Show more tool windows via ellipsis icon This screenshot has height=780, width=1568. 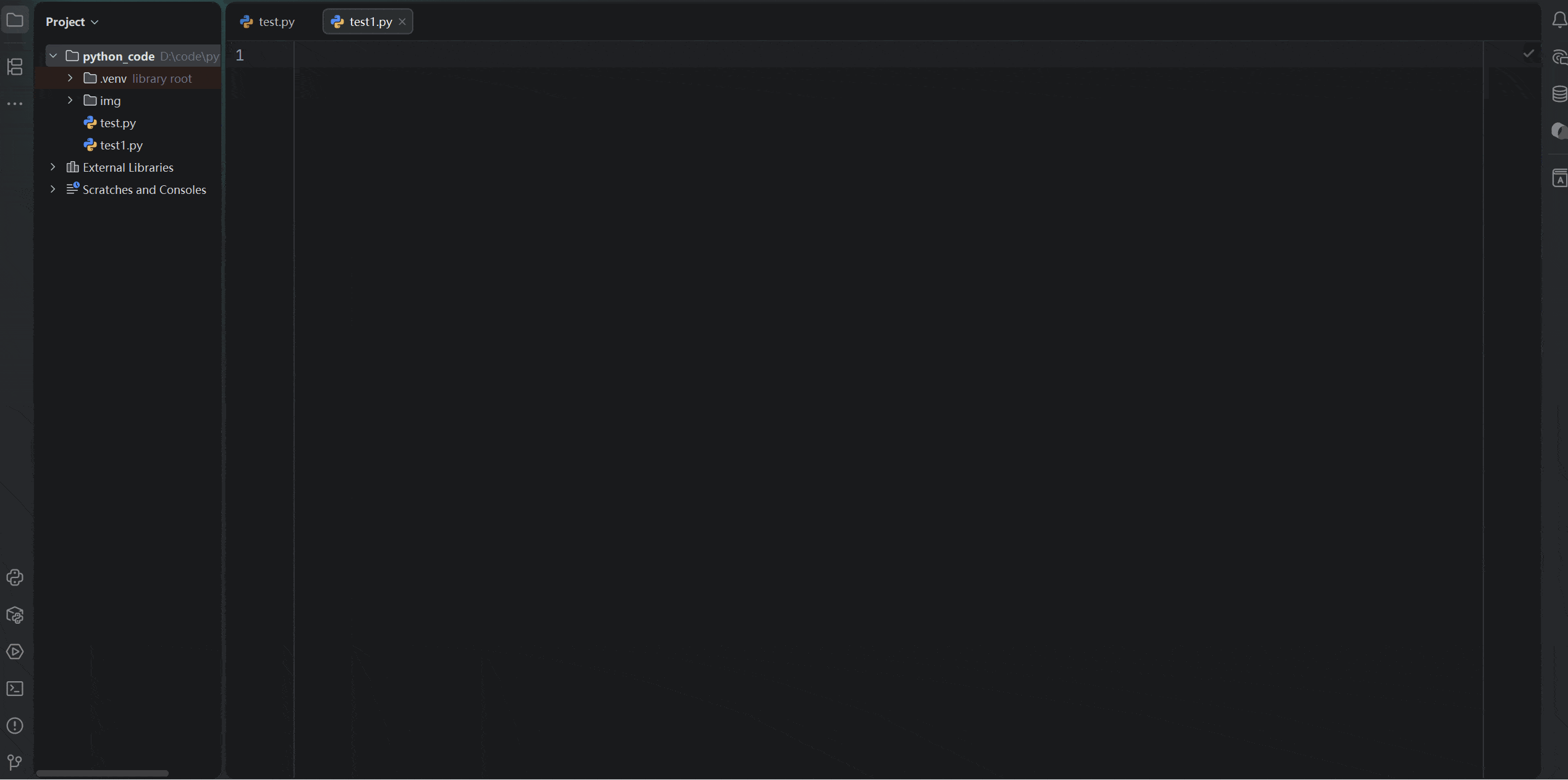pos(15,104)
